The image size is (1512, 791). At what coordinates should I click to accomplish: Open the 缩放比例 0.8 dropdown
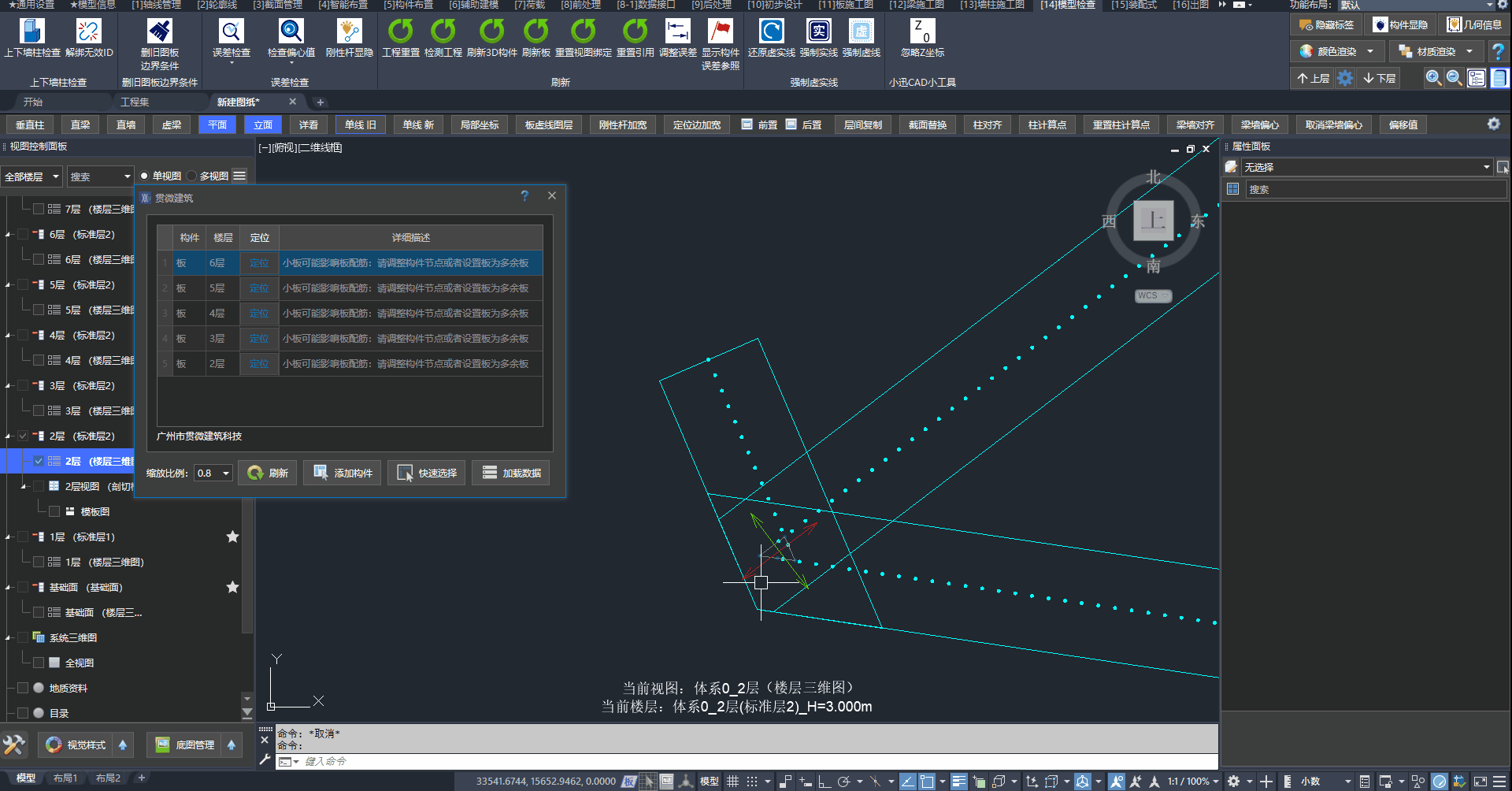pyautogui.click(x=213, y=473)
